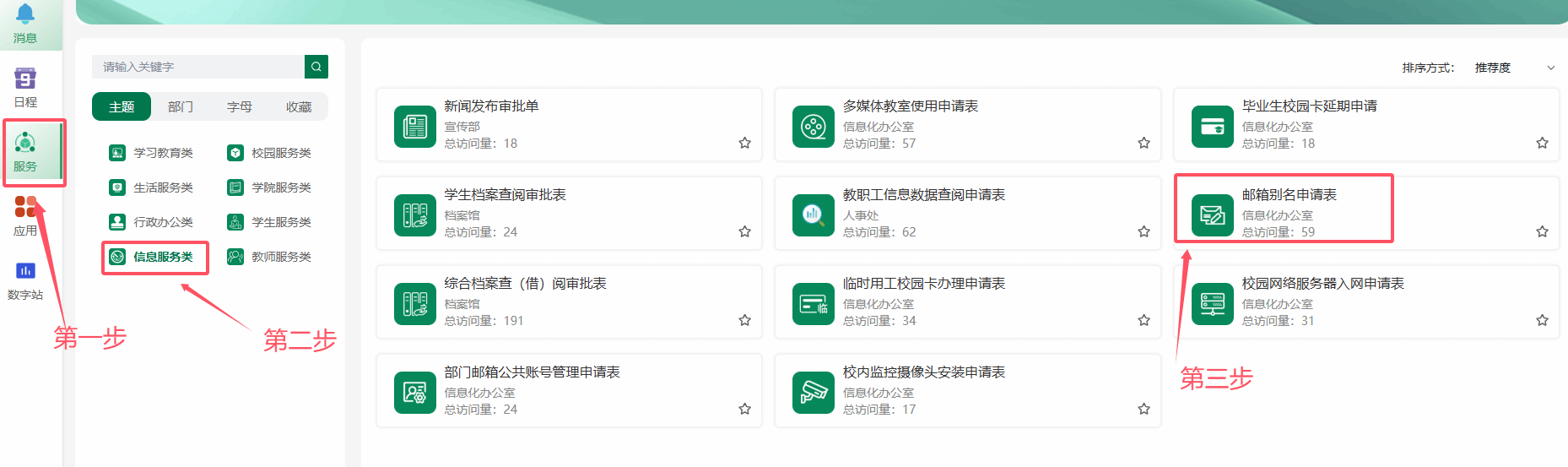This screenshot has height=467, width=1568.
Task: Click the 生活服务类 category icon
Action: 117,187
